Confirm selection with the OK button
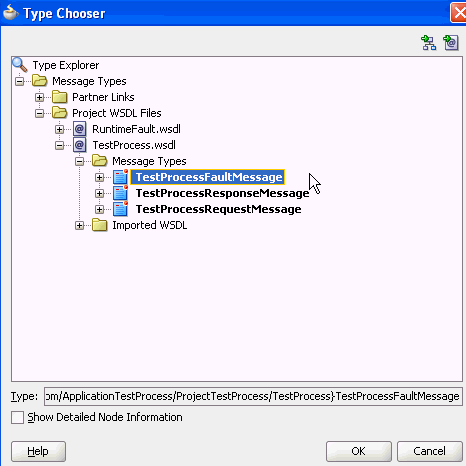 coord(359,451)
